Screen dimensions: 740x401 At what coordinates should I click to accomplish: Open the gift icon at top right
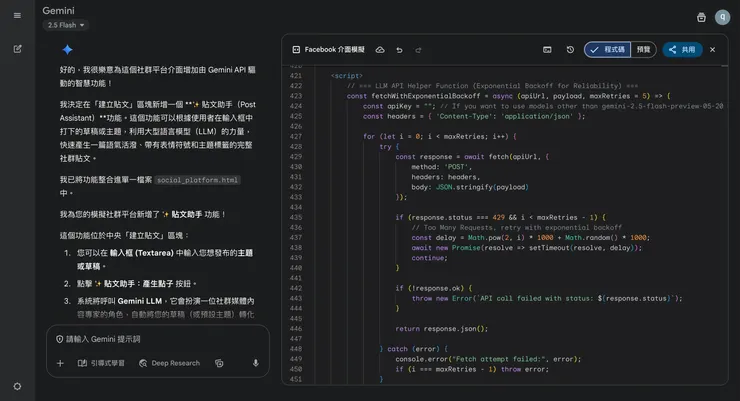coord(701,17)
